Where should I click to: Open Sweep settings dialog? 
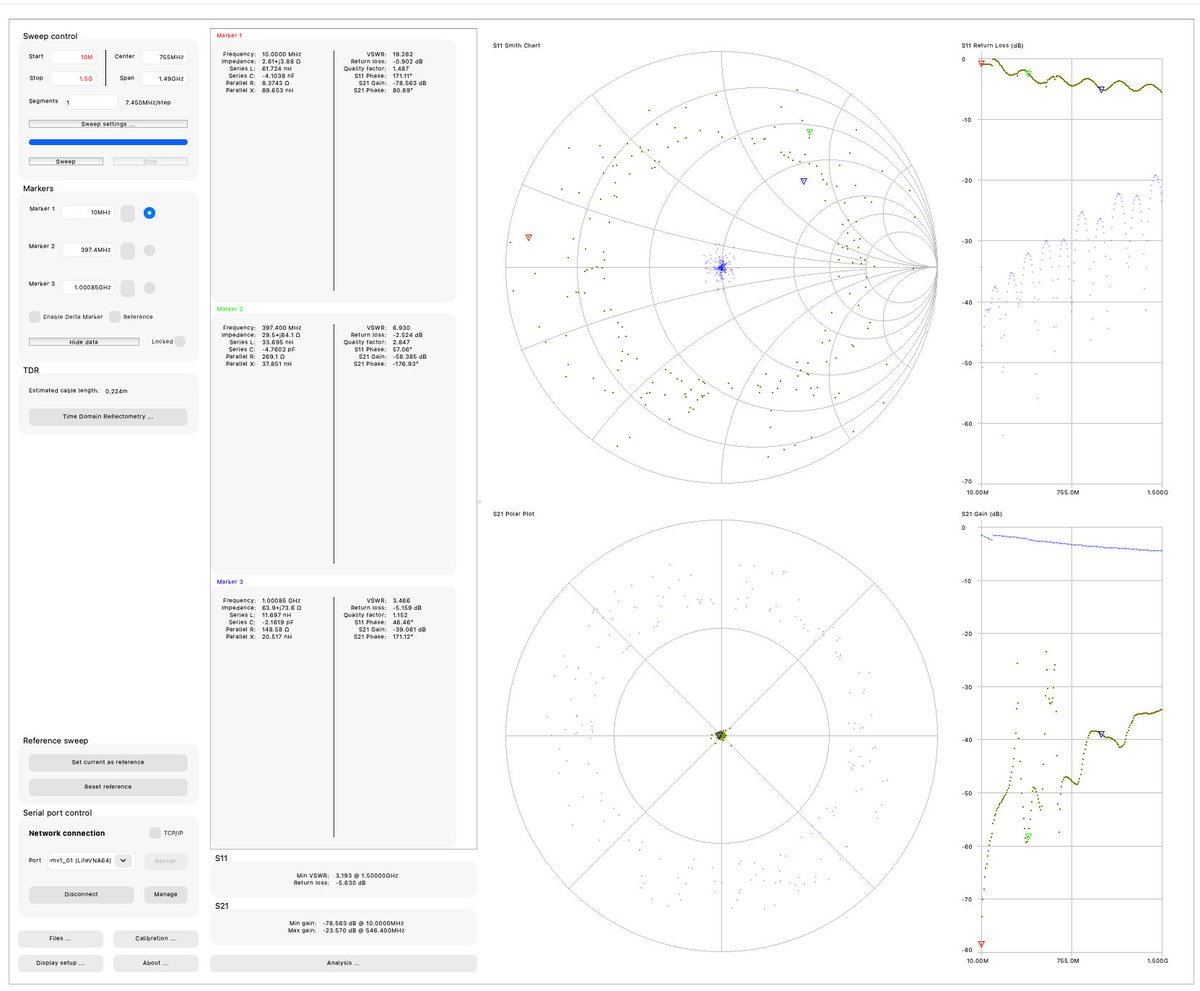pos(108,124)
